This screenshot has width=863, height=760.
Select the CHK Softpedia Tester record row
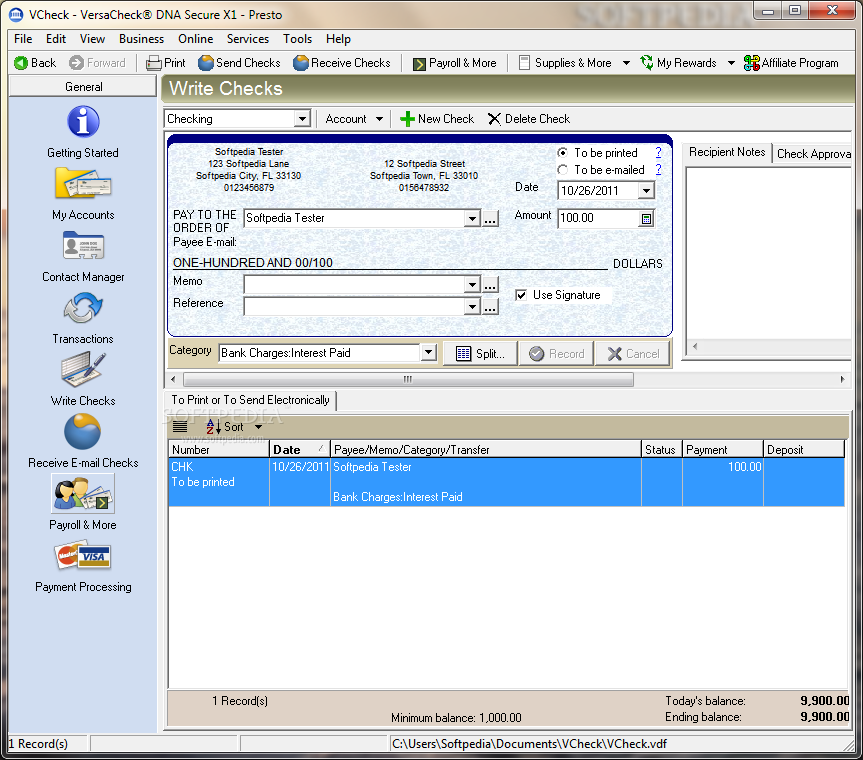tap(506, 482)
